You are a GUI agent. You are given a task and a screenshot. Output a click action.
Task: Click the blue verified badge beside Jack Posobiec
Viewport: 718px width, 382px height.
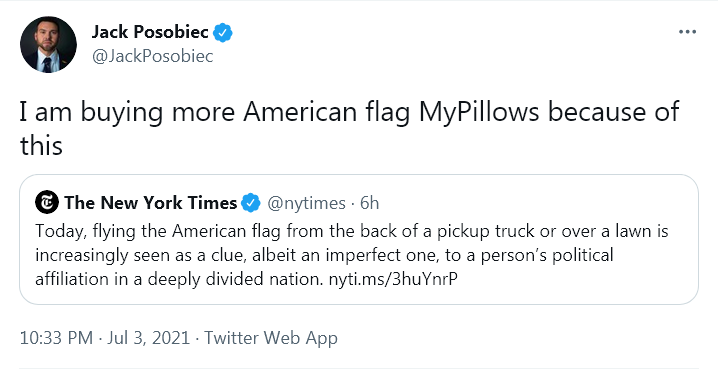click(223, 33)
